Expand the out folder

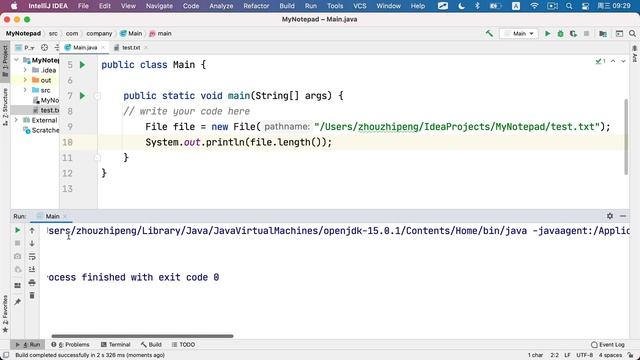(x=25, y=80)
